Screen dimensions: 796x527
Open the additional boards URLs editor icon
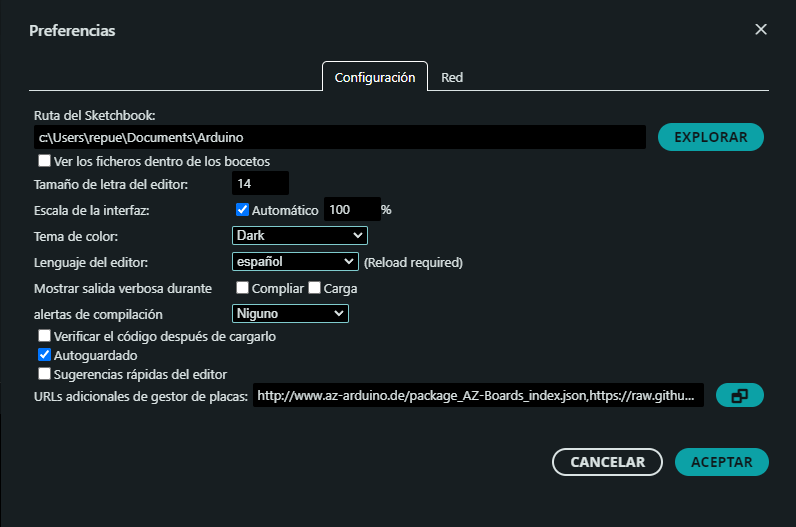[x=739, y=396]
